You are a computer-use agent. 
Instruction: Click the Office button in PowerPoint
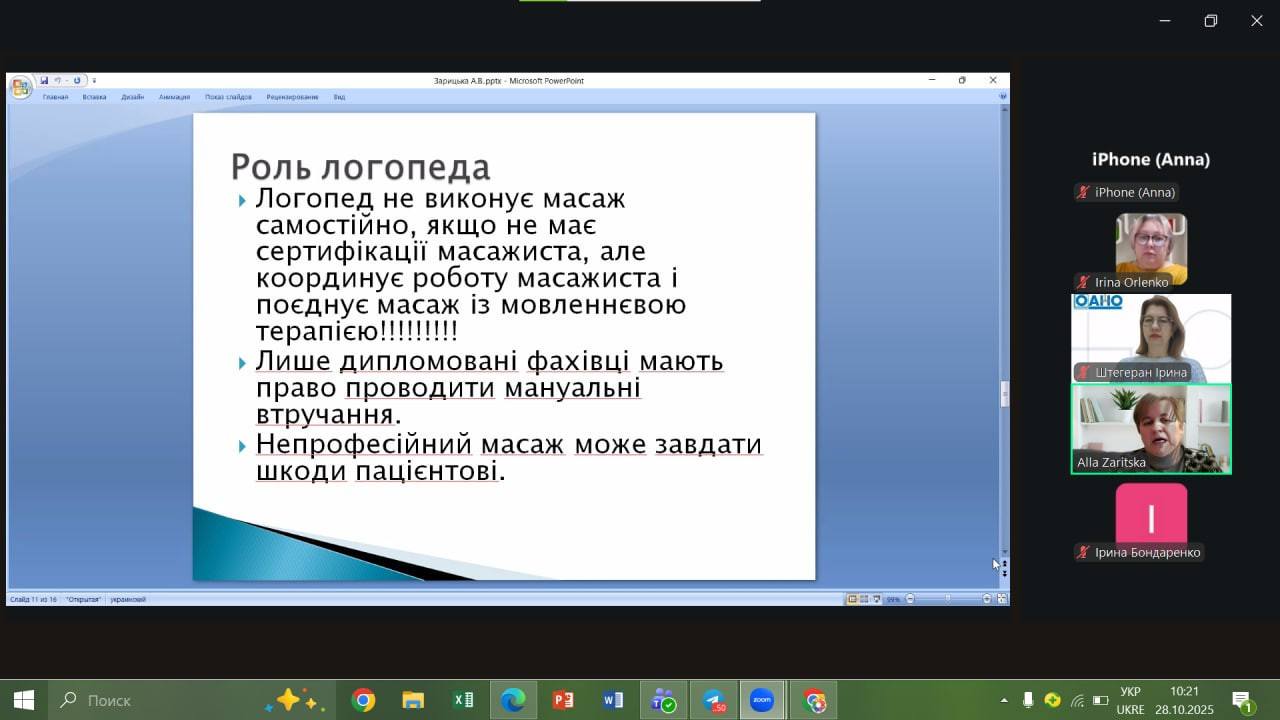pos(20,88)
